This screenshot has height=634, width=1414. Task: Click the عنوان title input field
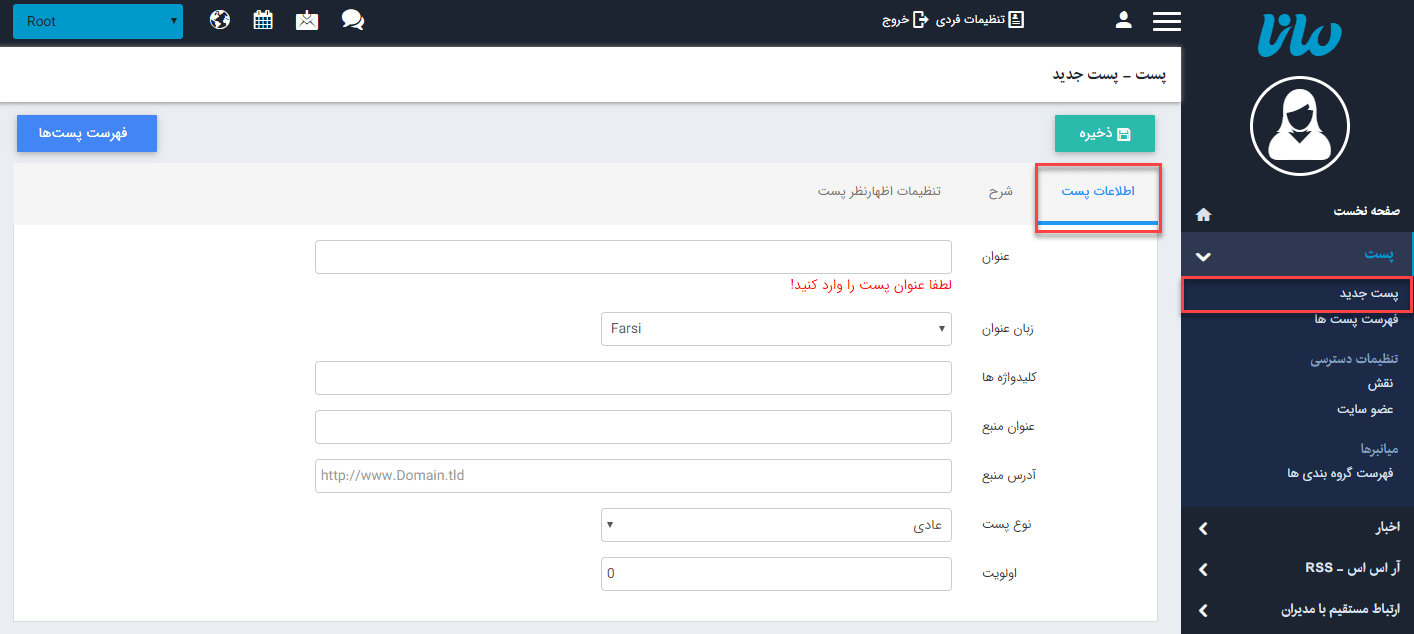pos(633,257)
